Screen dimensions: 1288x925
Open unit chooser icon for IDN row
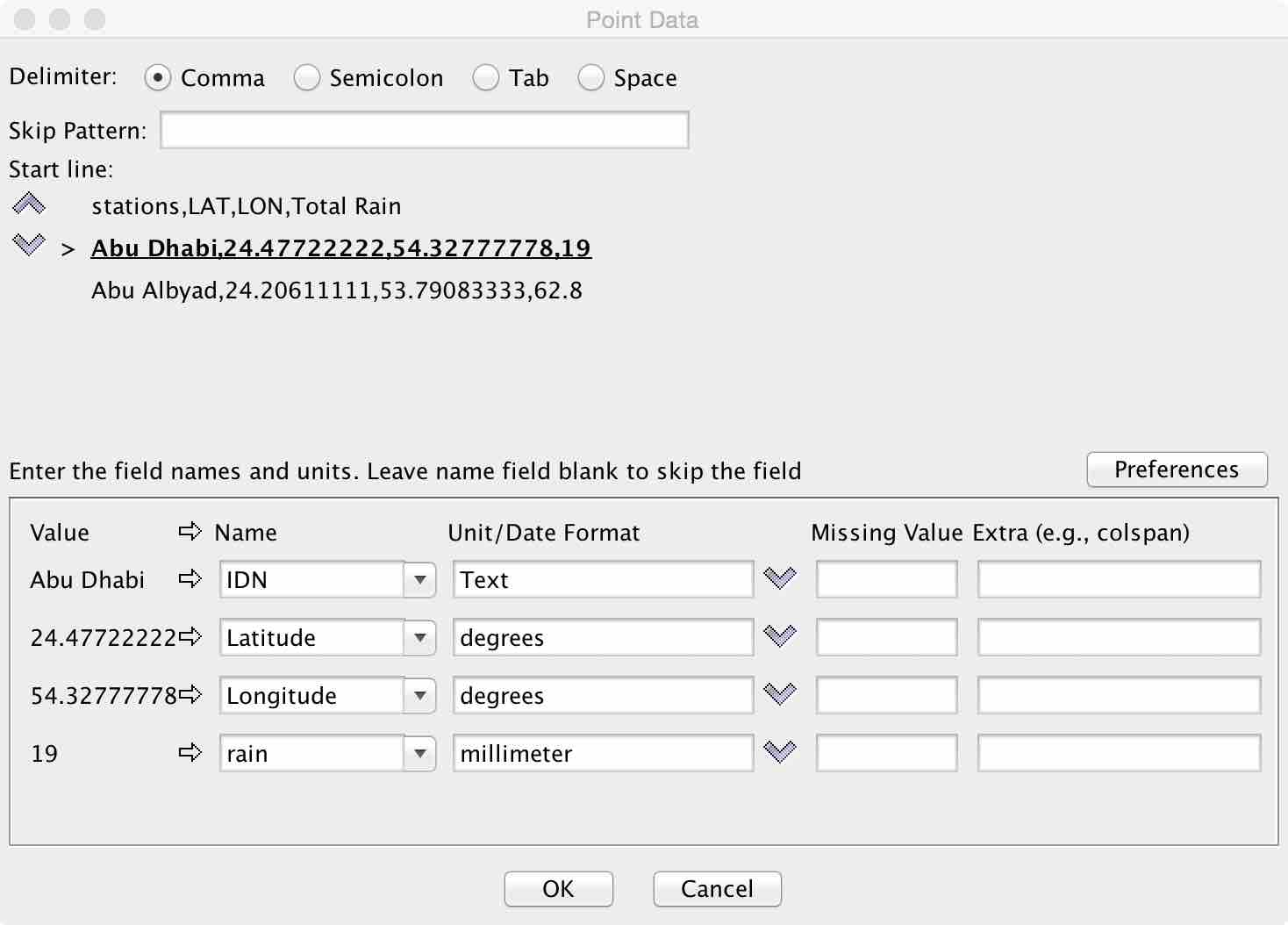779,578
